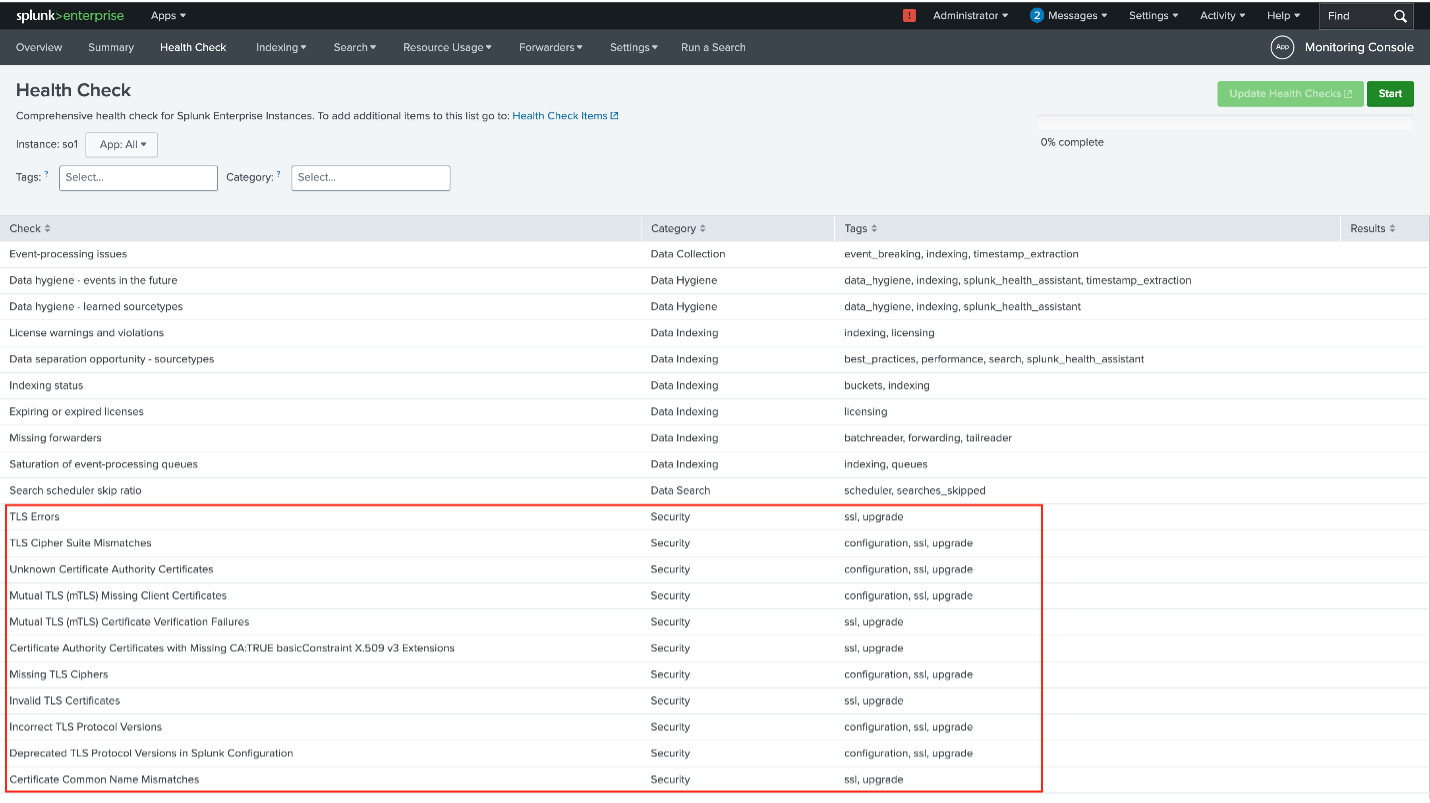
Task: Click the Splunk enterprise logo
Action: 70,16
